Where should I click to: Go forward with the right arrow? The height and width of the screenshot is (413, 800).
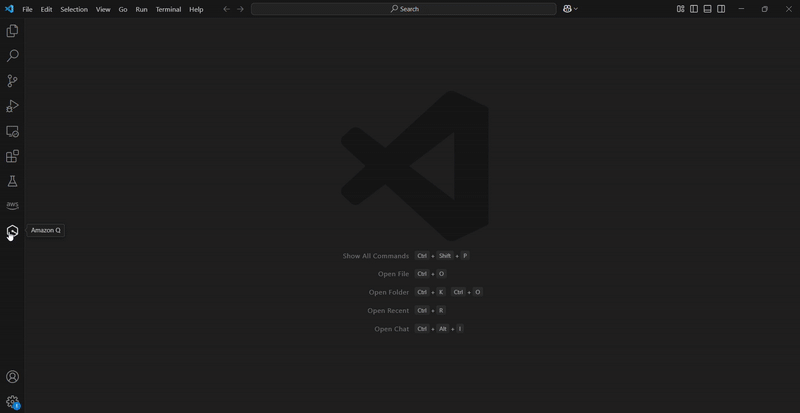[240, 9]
